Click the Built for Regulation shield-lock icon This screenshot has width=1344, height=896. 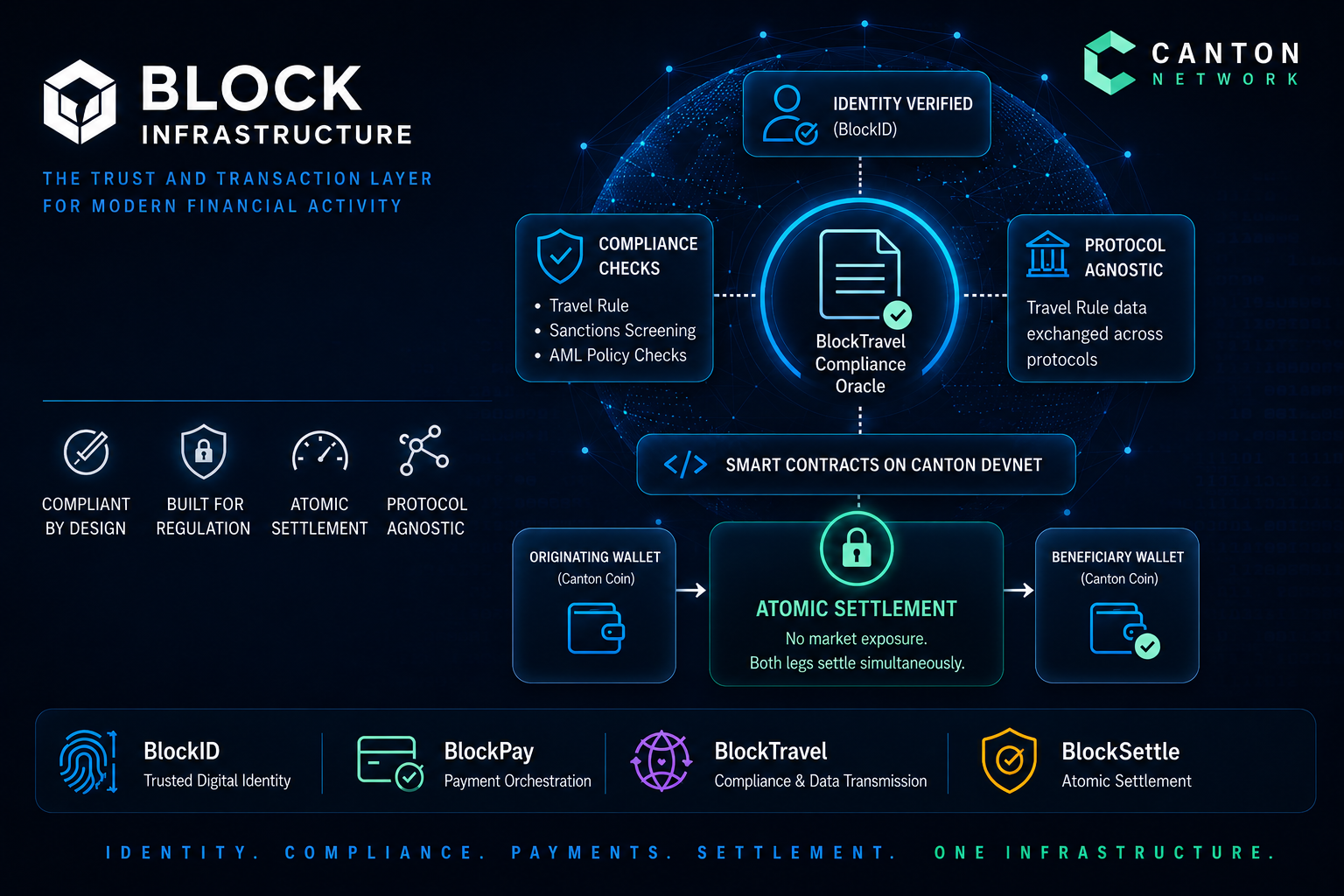[203, 451]
